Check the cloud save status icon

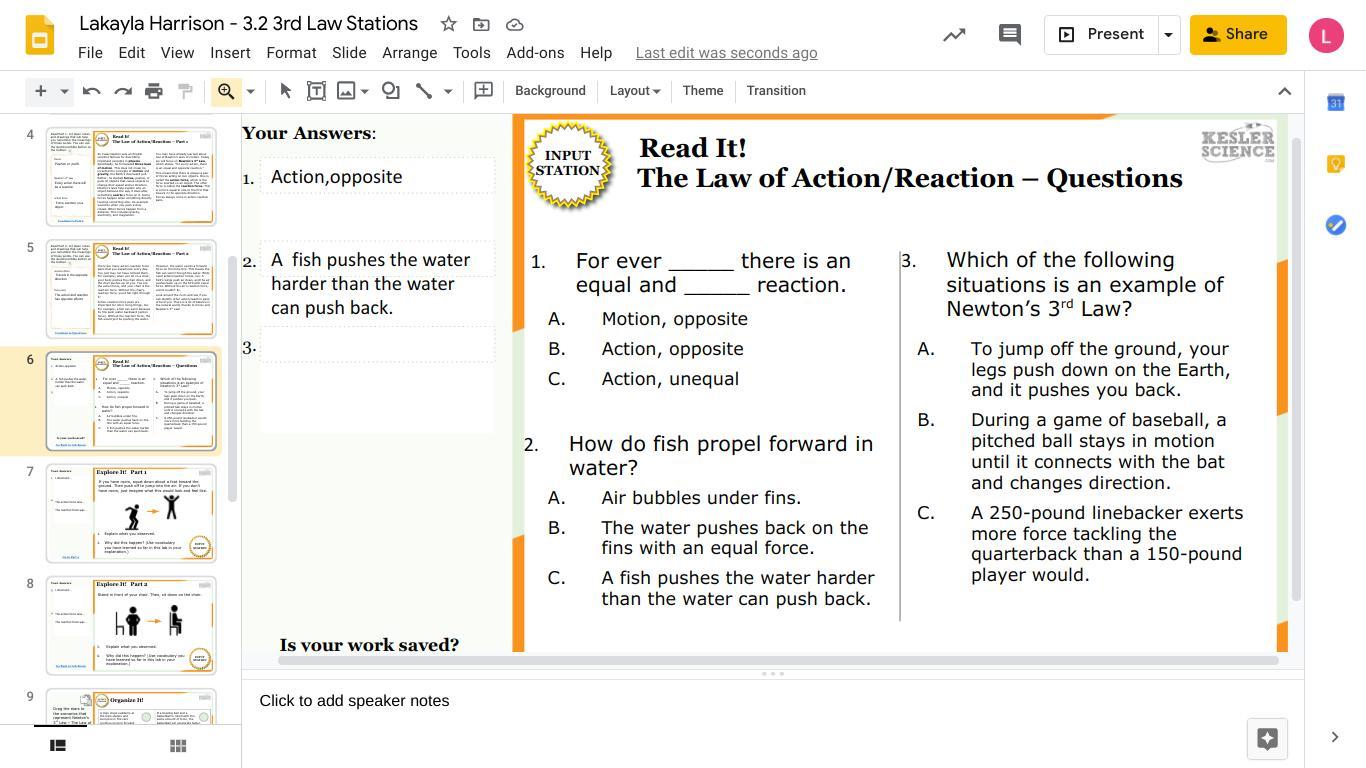(515, 24)
